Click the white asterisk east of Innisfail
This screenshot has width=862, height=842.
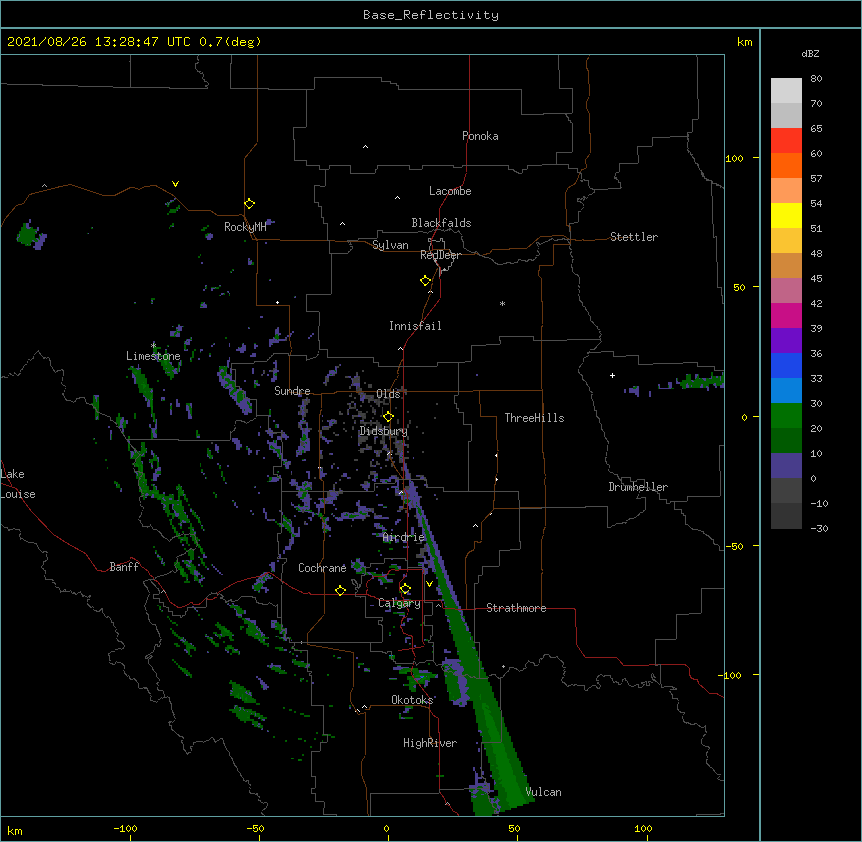click(502, 303)
